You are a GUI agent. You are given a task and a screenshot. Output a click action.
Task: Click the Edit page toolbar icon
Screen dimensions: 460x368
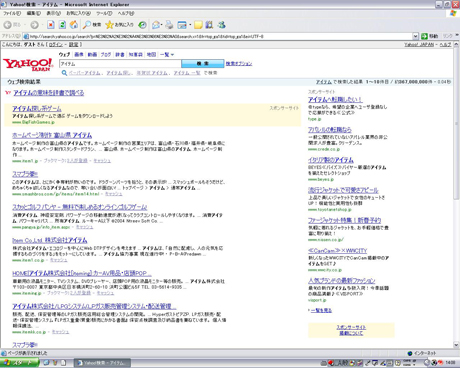click(182, 25)
